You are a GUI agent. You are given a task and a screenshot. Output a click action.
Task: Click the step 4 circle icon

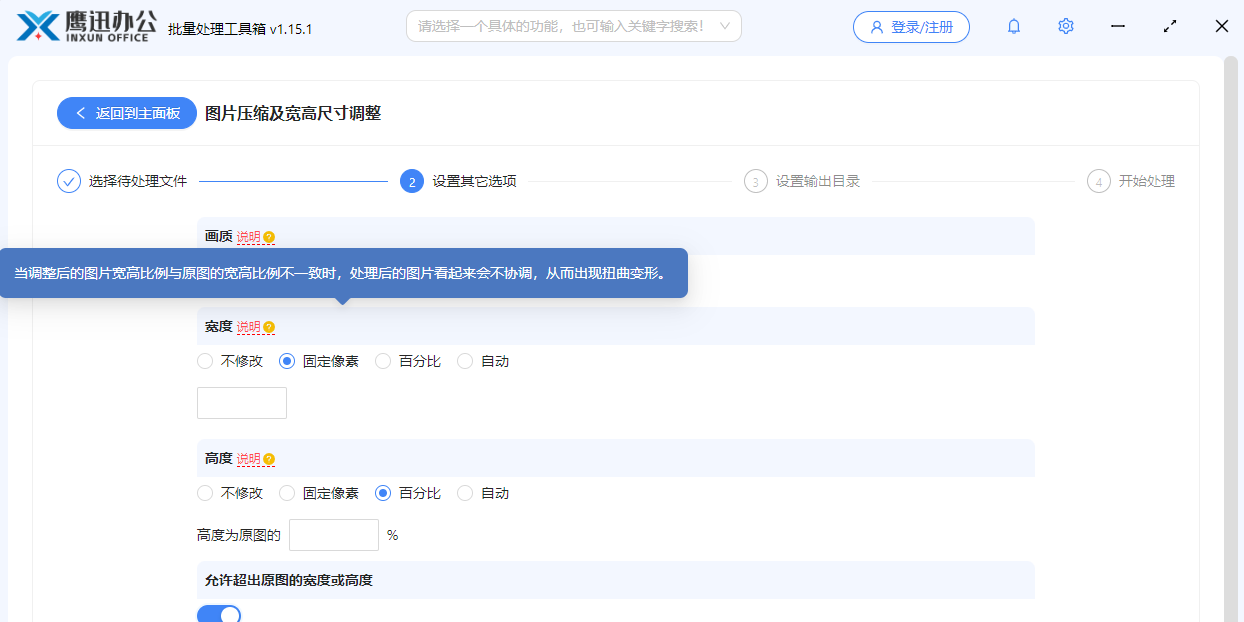click(1099, 181)
